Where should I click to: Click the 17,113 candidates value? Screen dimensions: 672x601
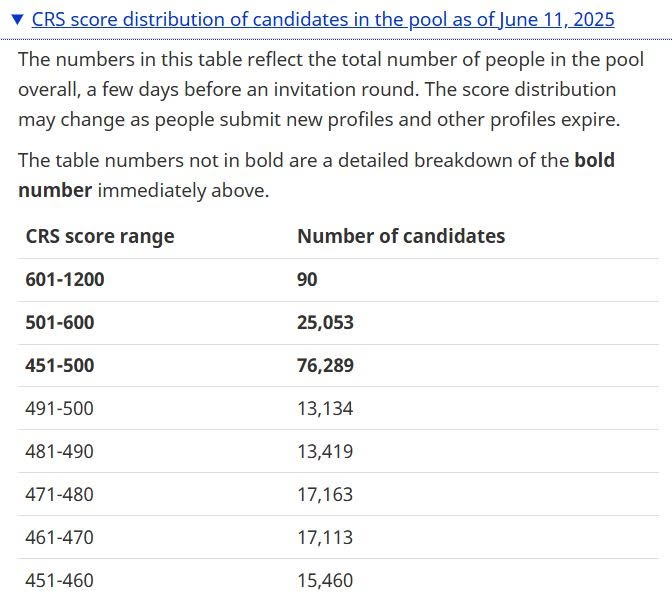(325, 537)
